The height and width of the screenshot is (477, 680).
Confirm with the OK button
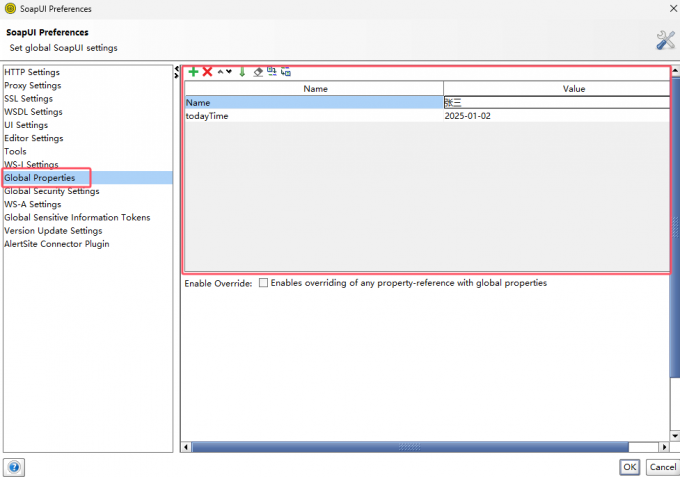click(629, 467)
